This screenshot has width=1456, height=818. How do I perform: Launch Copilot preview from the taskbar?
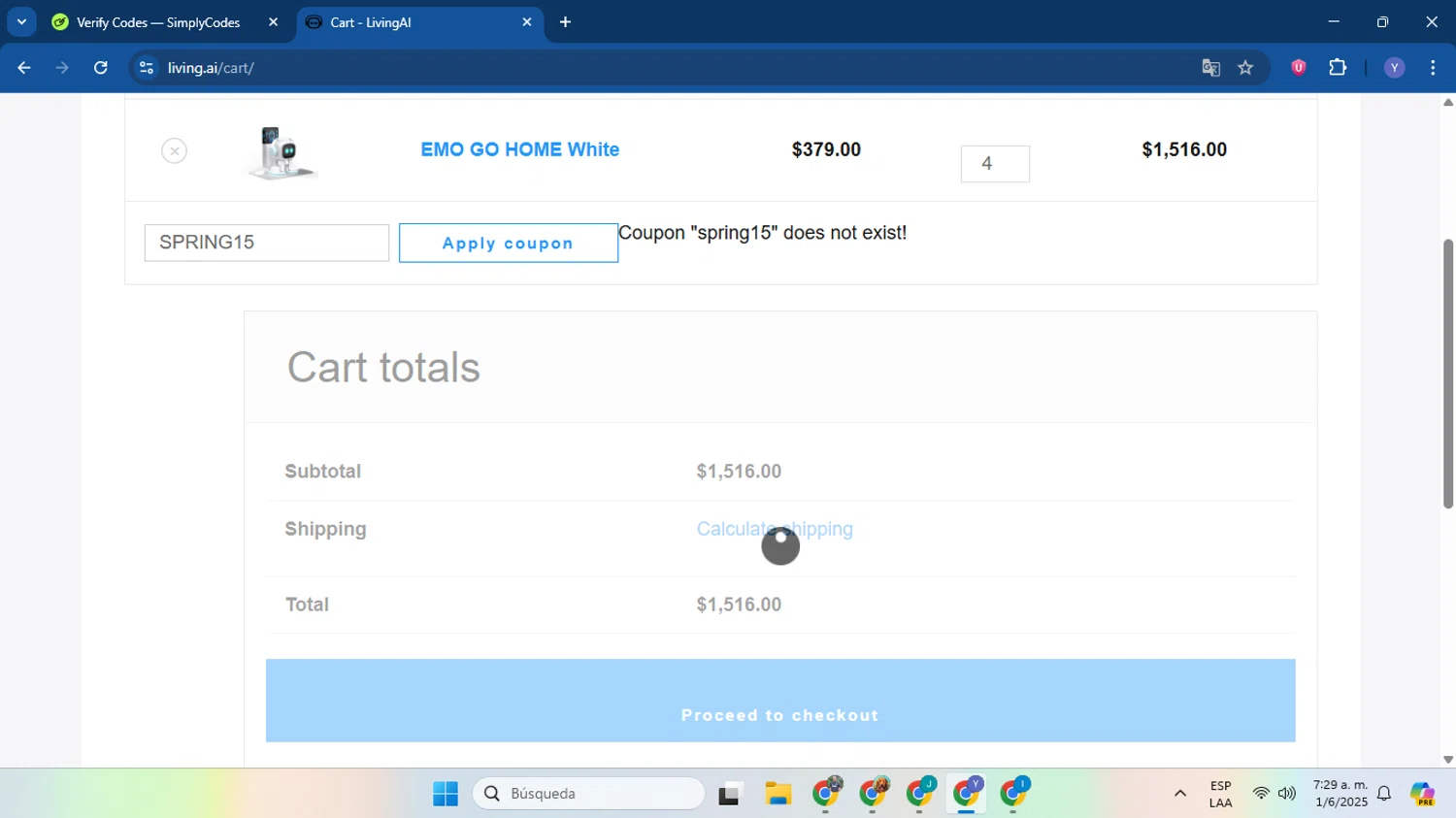click(1423, 794)
